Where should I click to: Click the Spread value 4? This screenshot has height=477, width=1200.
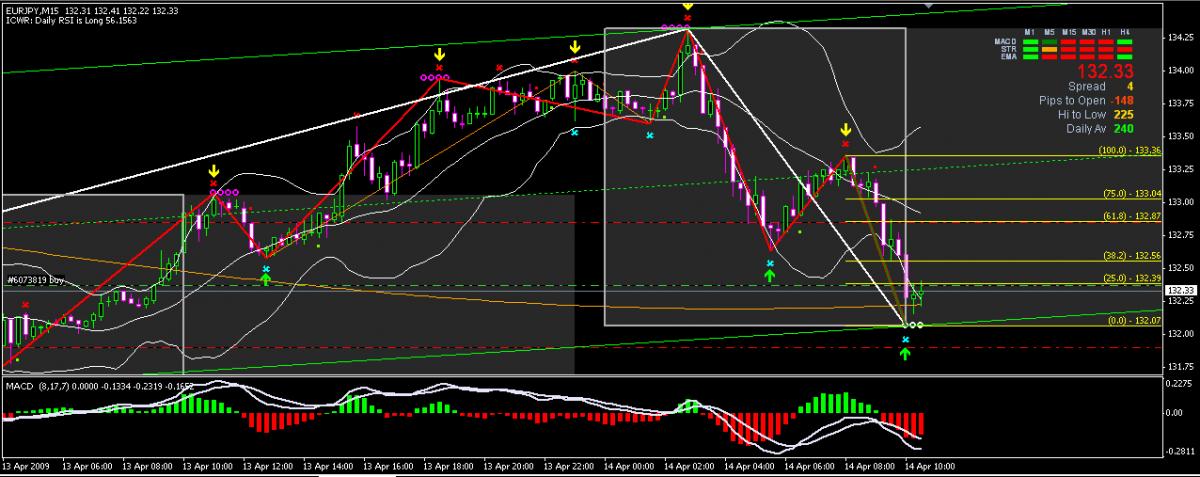(x=1129, y=87)
